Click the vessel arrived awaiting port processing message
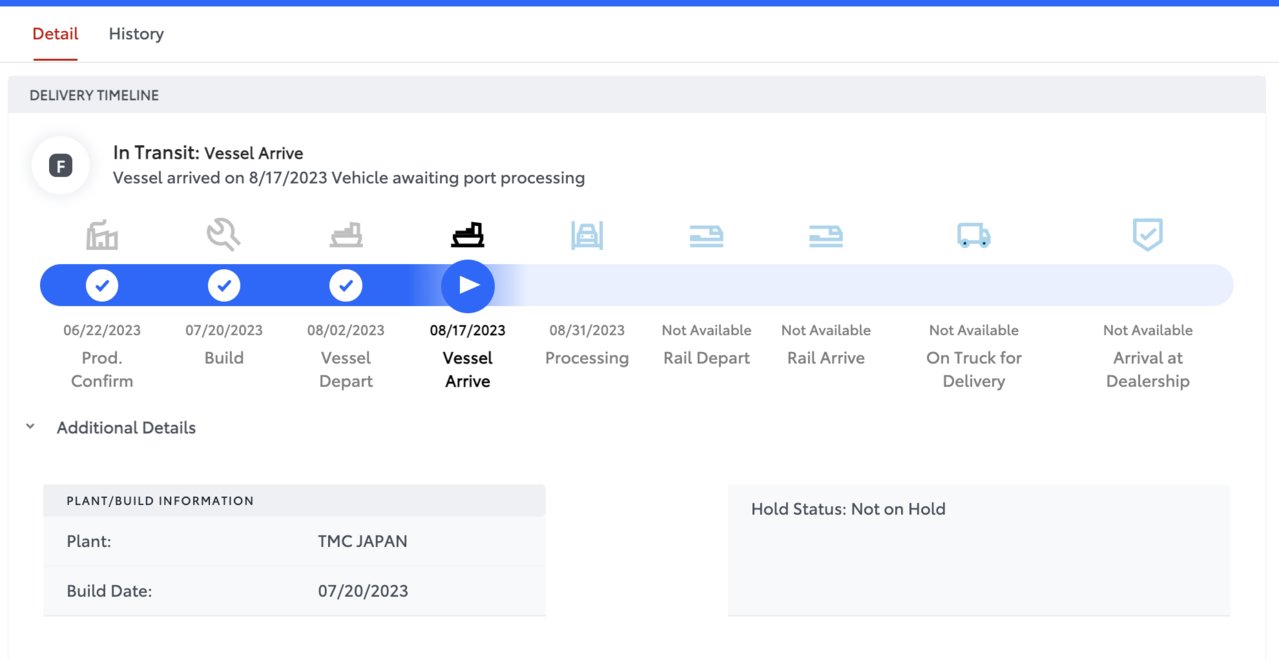The height and width of the screenshot is (660, 1279). pyautogui.click(x=349, y=178)
